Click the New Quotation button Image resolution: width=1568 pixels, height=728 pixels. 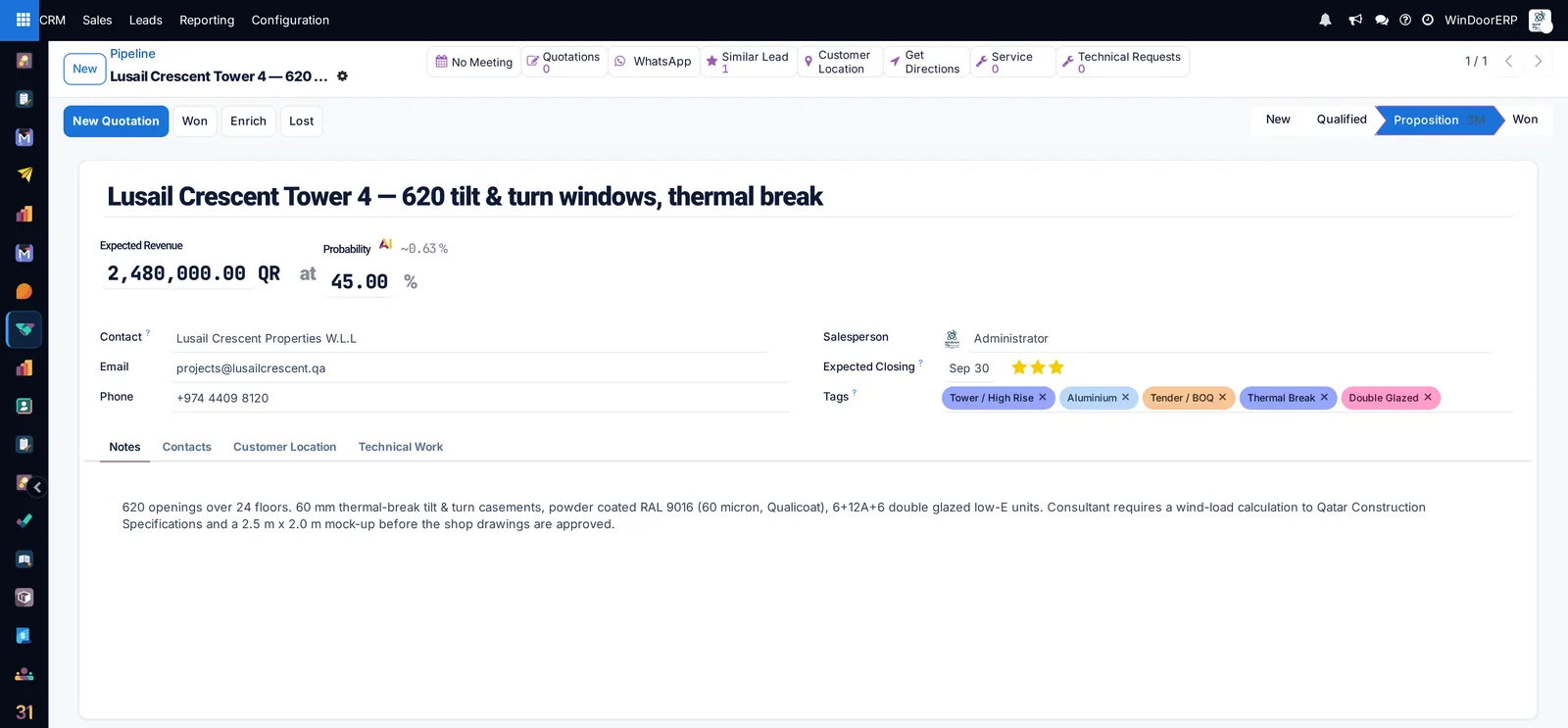tap(116, 121)
